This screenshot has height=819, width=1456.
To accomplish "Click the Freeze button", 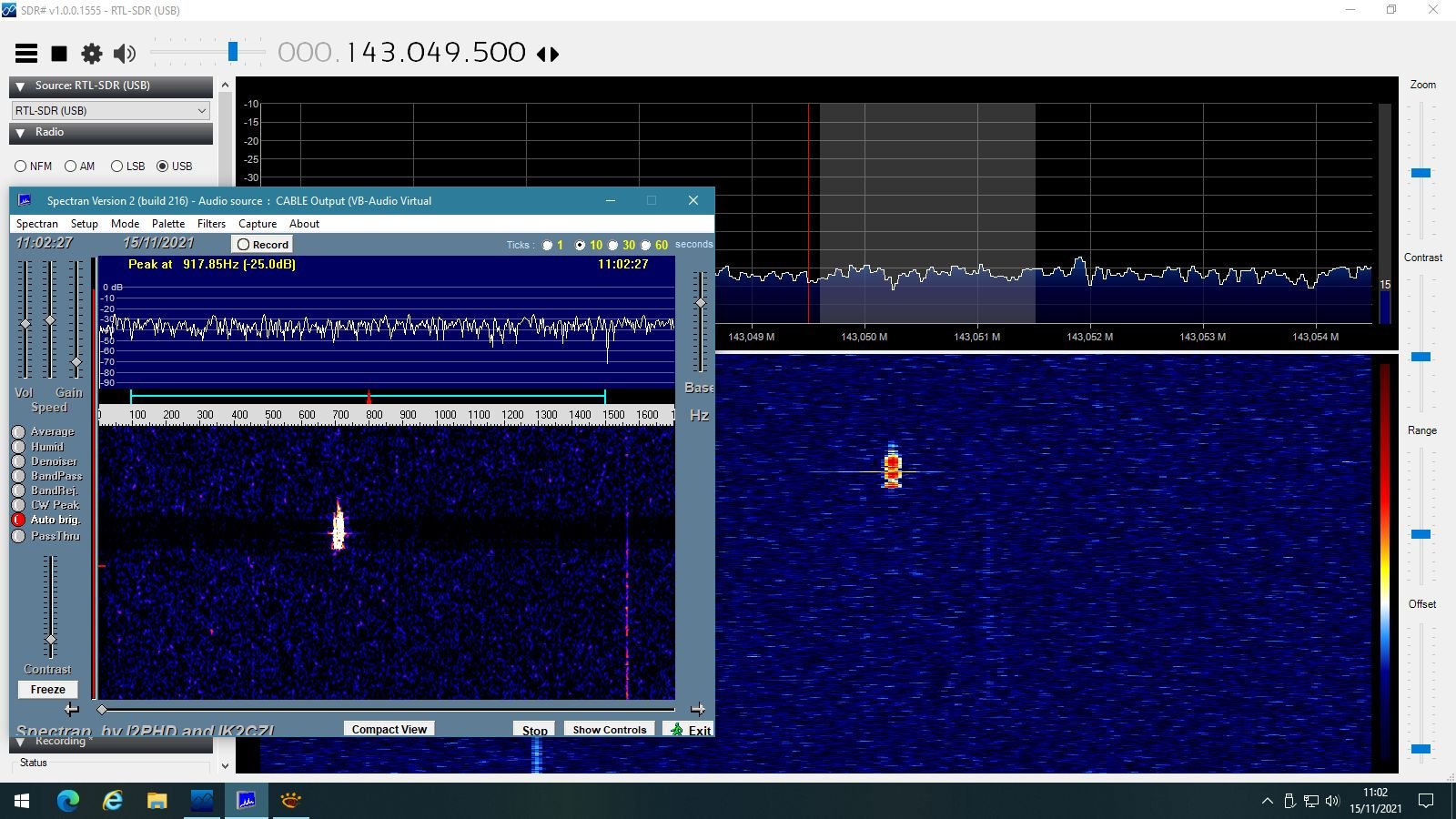I will click(47, 690).
